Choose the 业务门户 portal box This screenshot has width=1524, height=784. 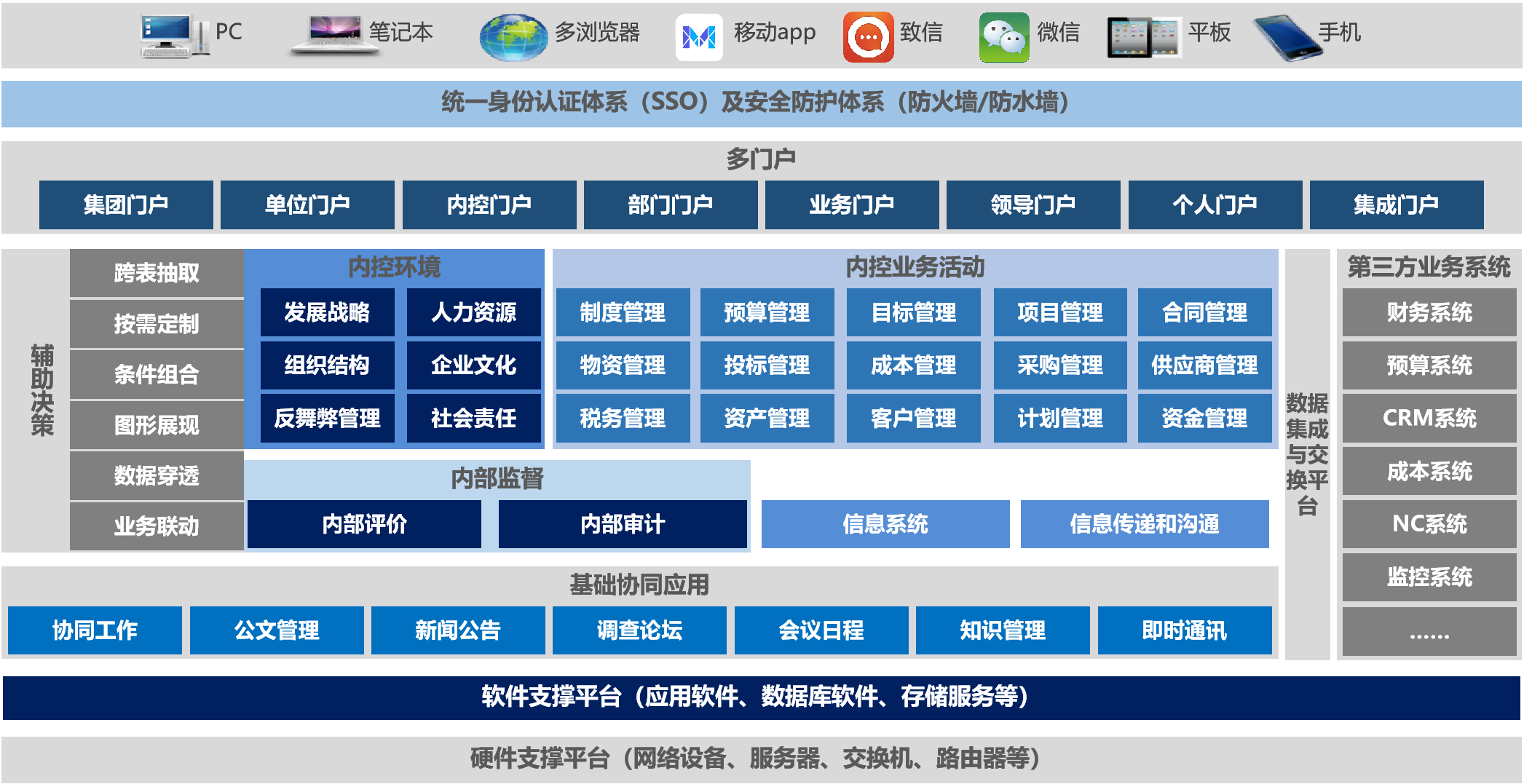point(852,205)
